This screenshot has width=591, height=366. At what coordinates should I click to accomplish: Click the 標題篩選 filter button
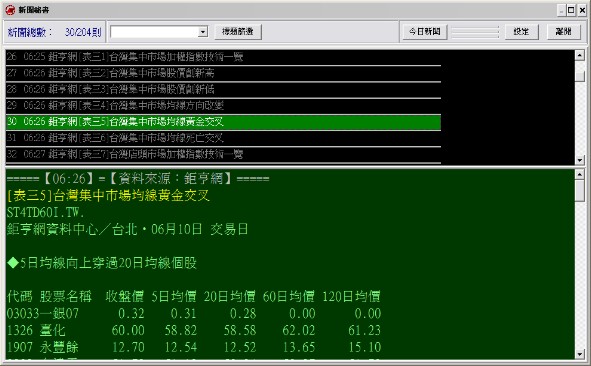238,32
